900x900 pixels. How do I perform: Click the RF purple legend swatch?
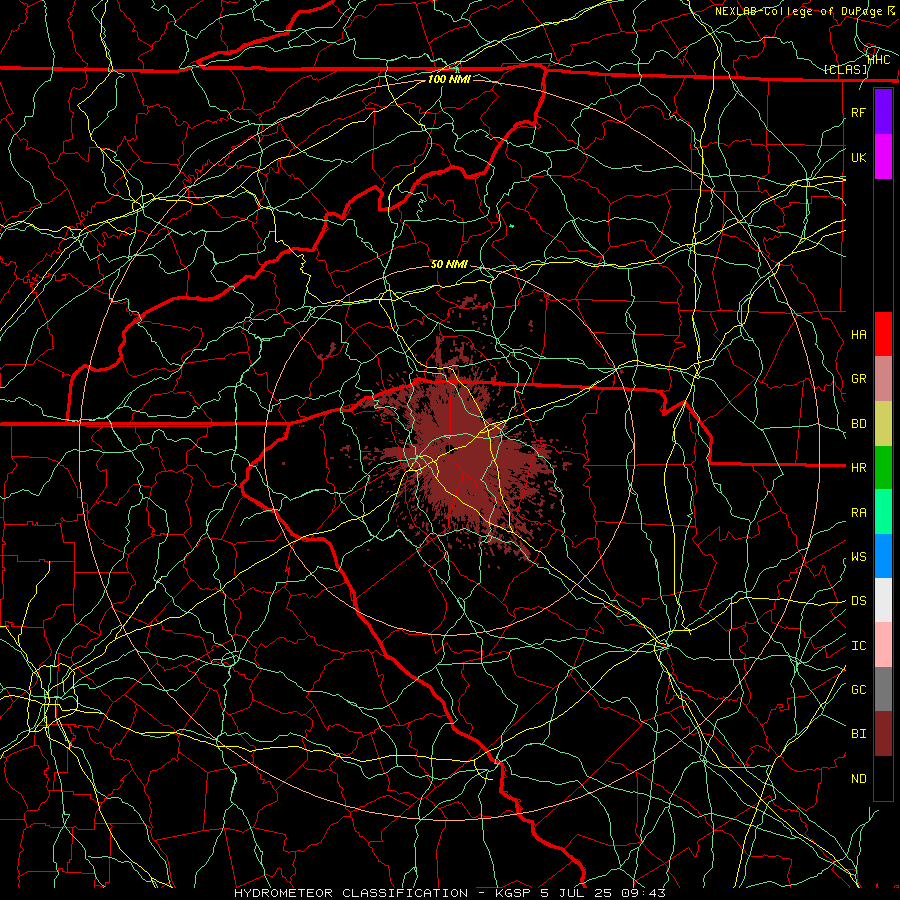(x=883, y=112)
